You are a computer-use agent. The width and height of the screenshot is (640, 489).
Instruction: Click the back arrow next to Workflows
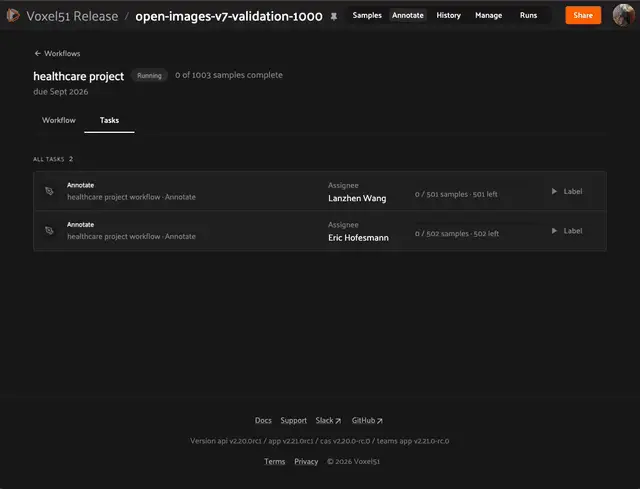(38, 53)
